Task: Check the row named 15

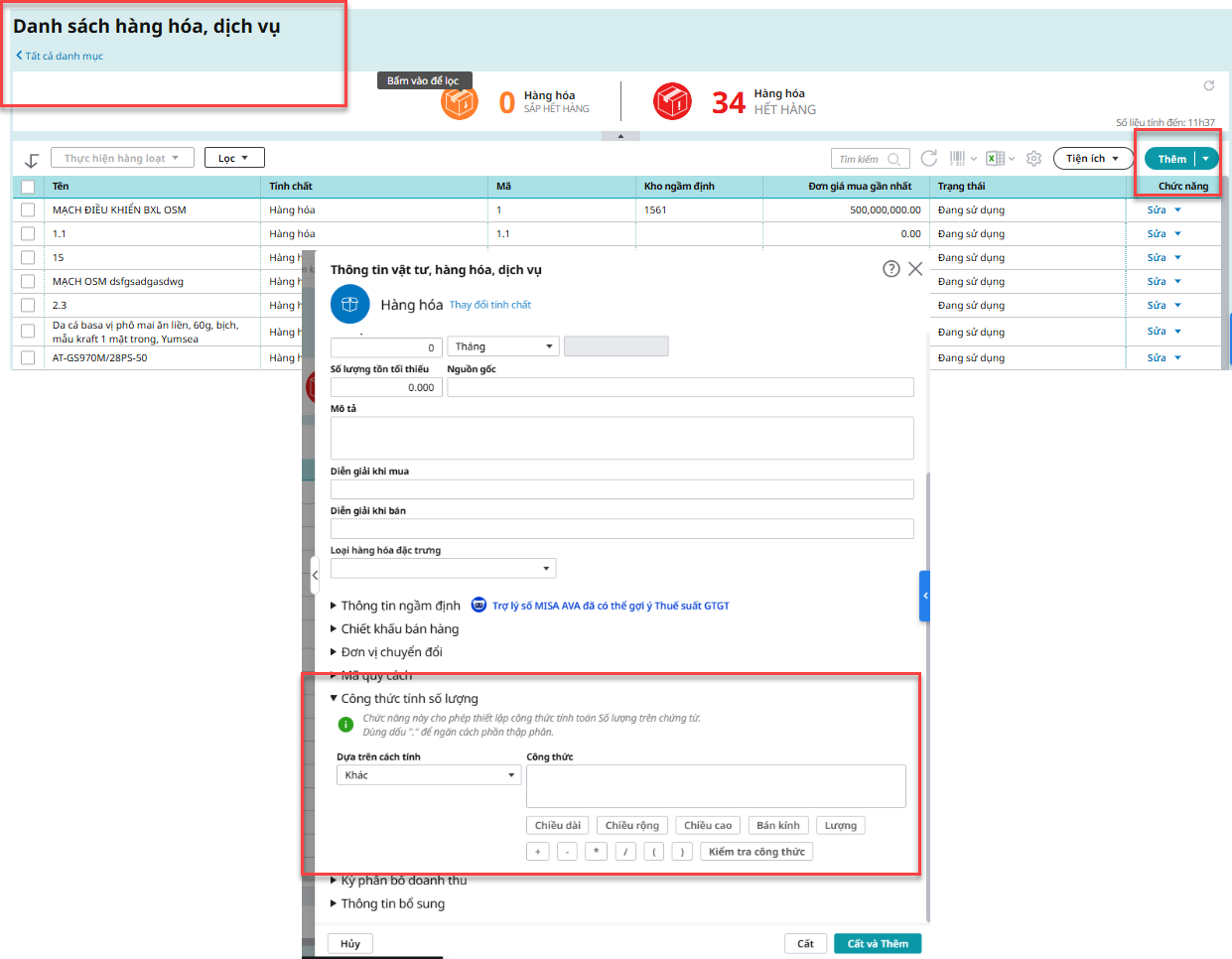Action: (x=28, y=257)
